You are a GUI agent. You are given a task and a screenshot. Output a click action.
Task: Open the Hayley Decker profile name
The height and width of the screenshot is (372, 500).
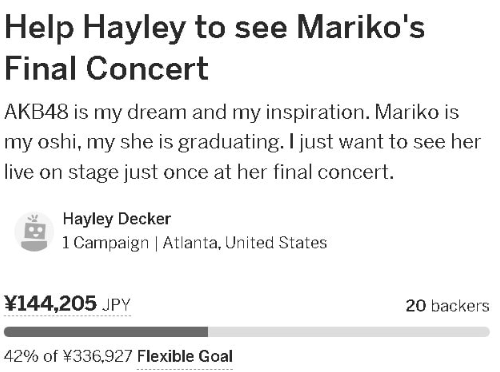(x=117, y=219)
